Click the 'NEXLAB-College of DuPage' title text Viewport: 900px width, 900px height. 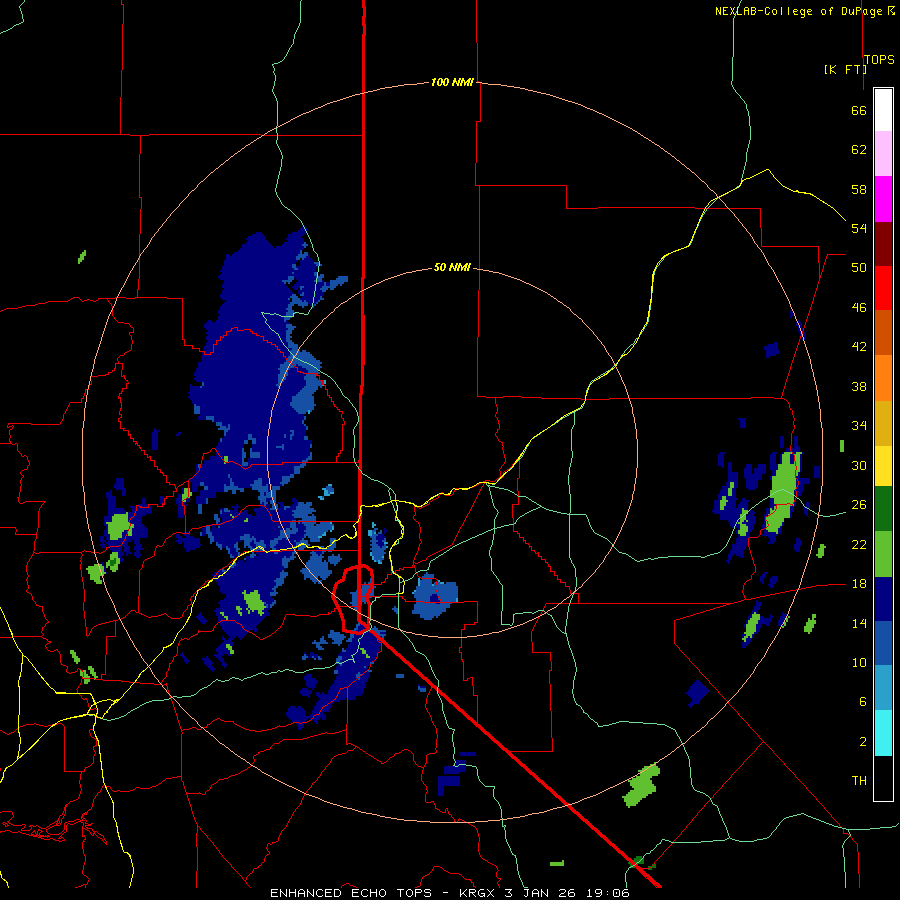[x=798, y=11]
